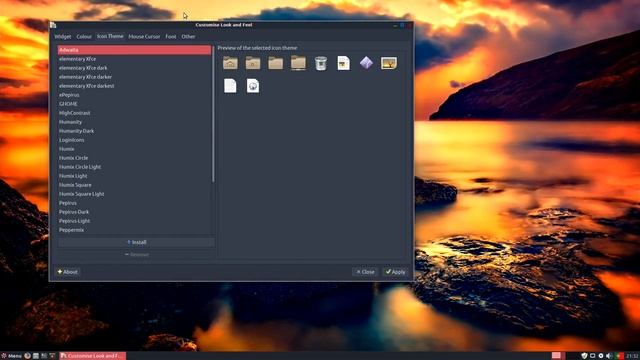Select the elementary Xfce darker theme
Image resolution: width=640 pixels, height=360 pixels.
(135, 77)
